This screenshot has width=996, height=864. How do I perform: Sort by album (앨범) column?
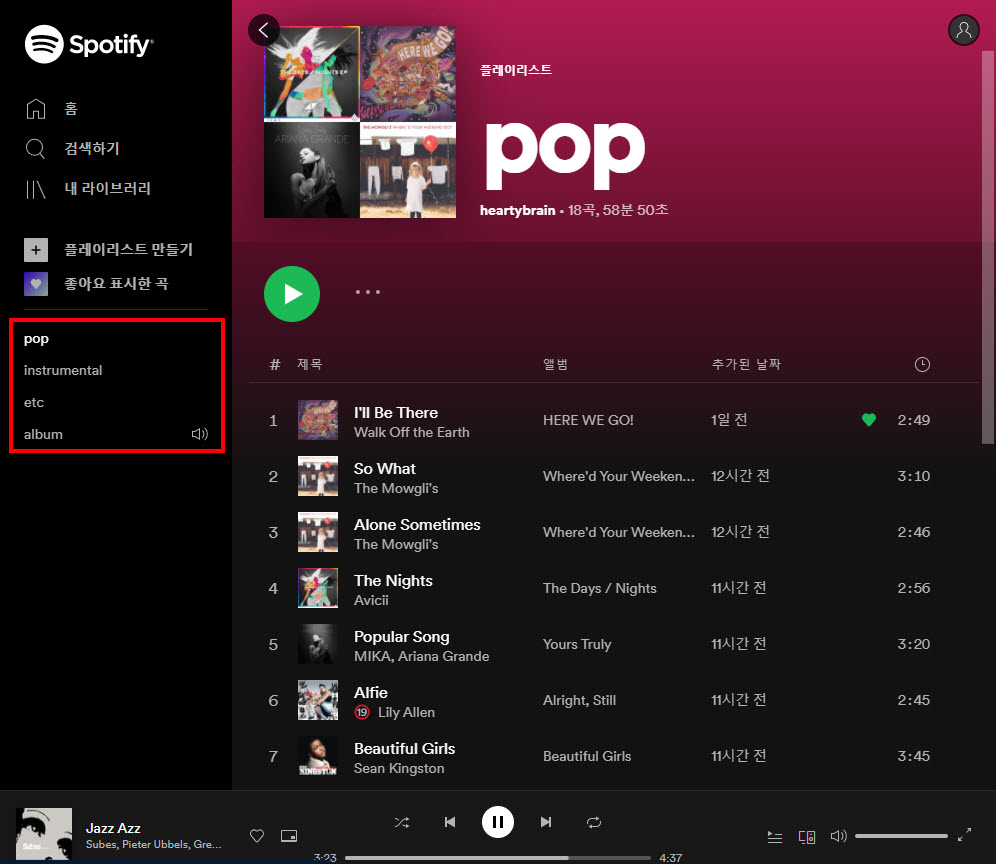[555, 364]
